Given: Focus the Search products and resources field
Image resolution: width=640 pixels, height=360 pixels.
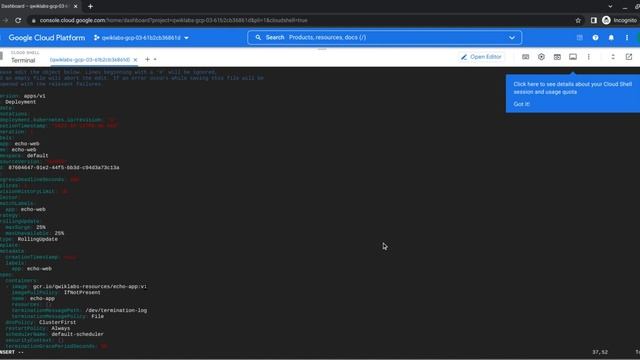Looking at the screenshot, I should [384, 38].
